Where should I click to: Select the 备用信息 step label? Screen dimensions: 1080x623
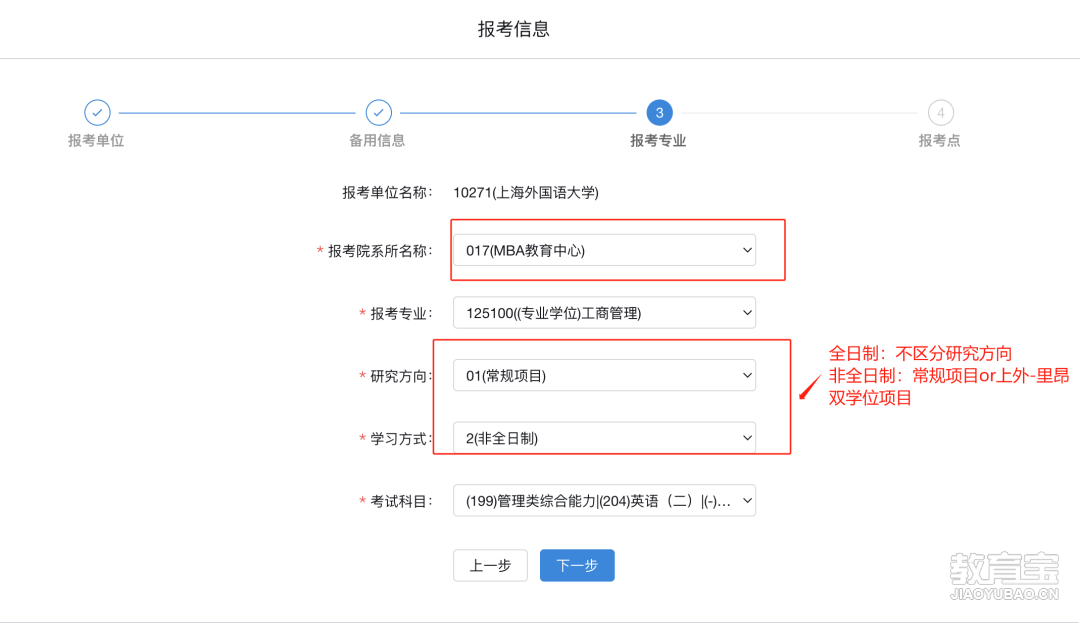[377, 140]
